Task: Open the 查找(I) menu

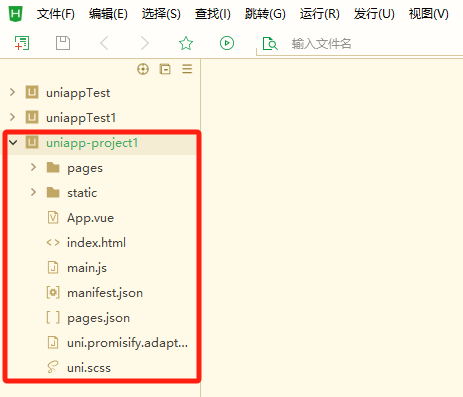Action: [213, 14]
